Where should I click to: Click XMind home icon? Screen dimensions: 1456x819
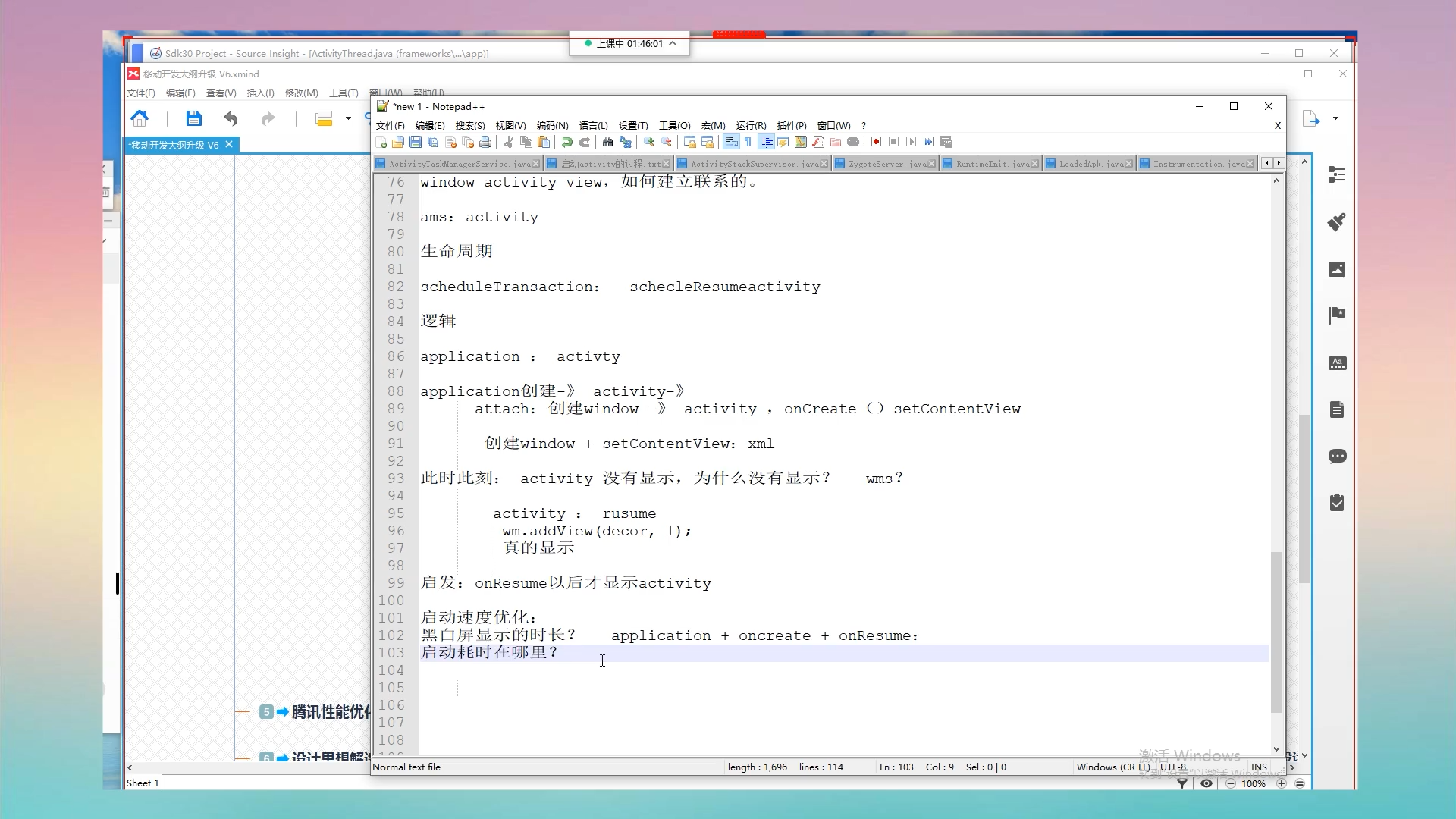140,118
